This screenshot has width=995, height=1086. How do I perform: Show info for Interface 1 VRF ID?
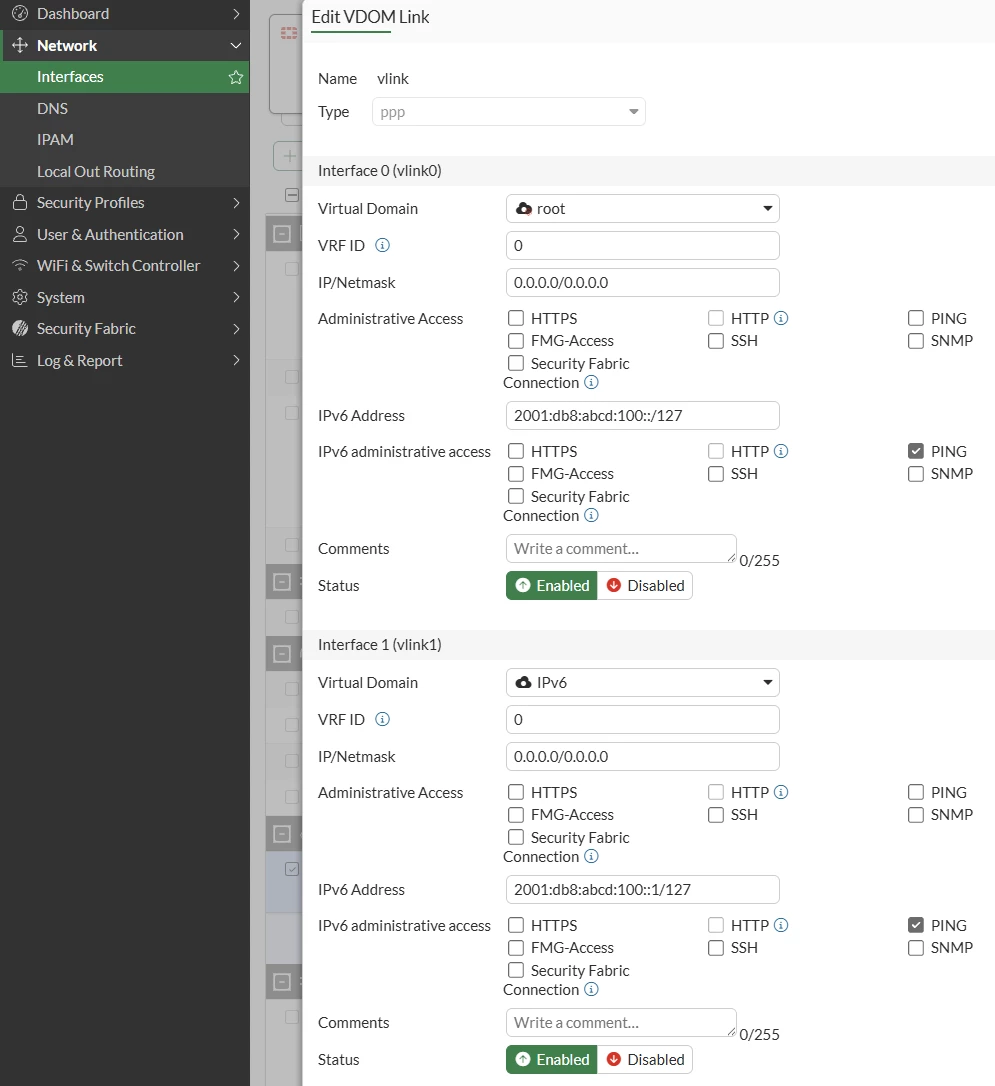pos(382,719)
